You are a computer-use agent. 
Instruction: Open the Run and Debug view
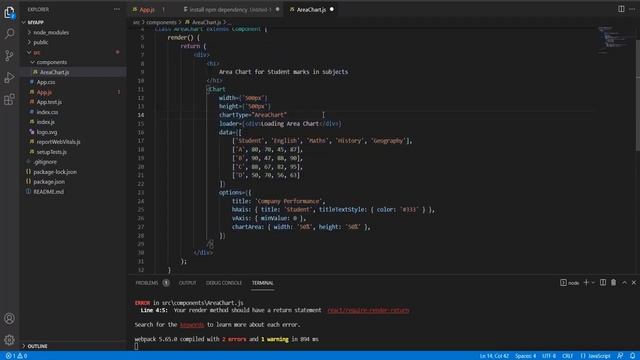click(9, 78)
